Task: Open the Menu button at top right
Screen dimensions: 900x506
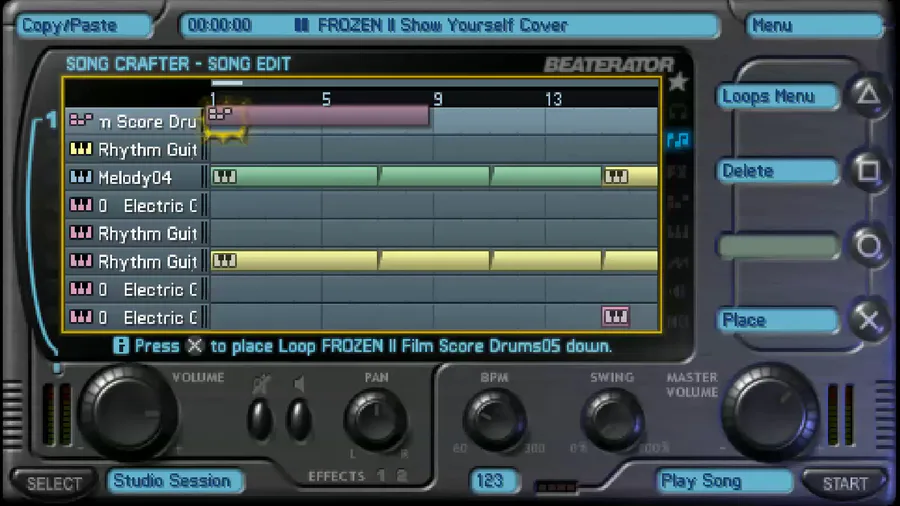Action: [815, 25]
